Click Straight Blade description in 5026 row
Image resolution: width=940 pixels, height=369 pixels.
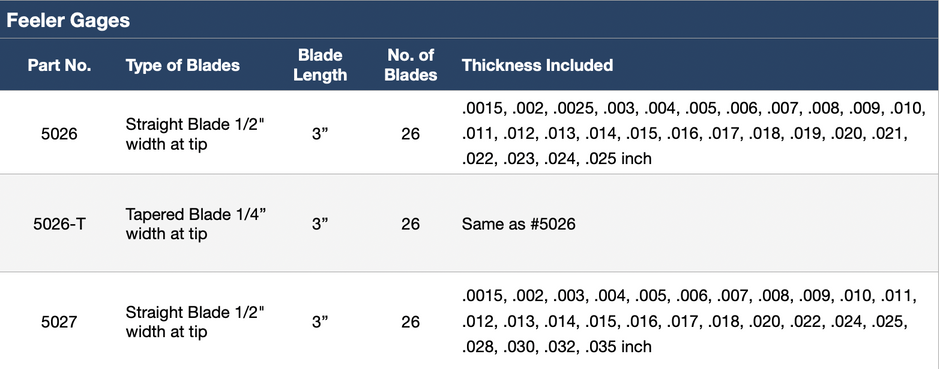(195, 134)
